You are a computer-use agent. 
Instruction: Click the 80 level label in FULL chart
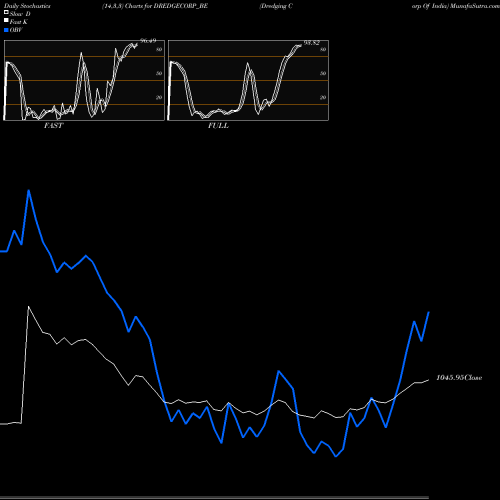coord(323,49)
